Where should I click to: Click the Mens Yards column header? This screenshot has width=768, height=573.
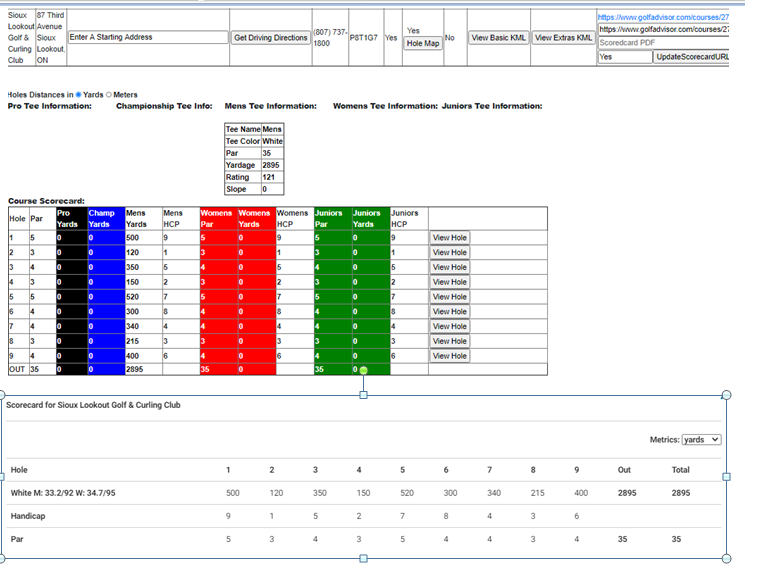144,218
